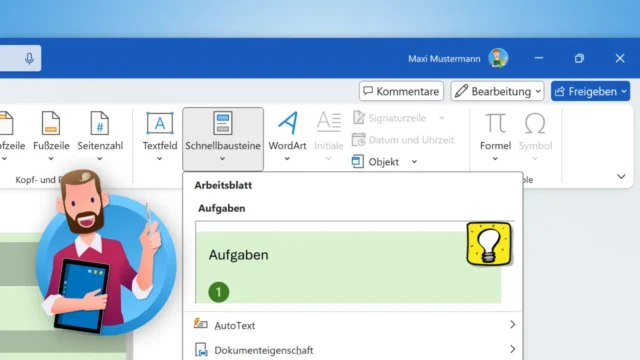The width and height of the screenshot is (640, 360).
Task: Select the Aufgaben building block preview
Action: pos(354,262)
